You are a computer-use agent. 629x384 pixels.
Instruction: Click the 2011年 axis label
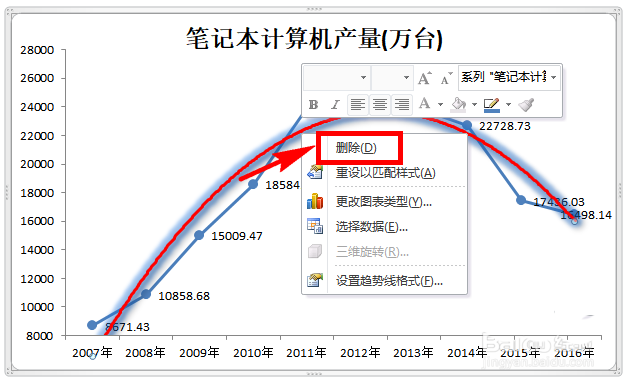coord(306,353)
